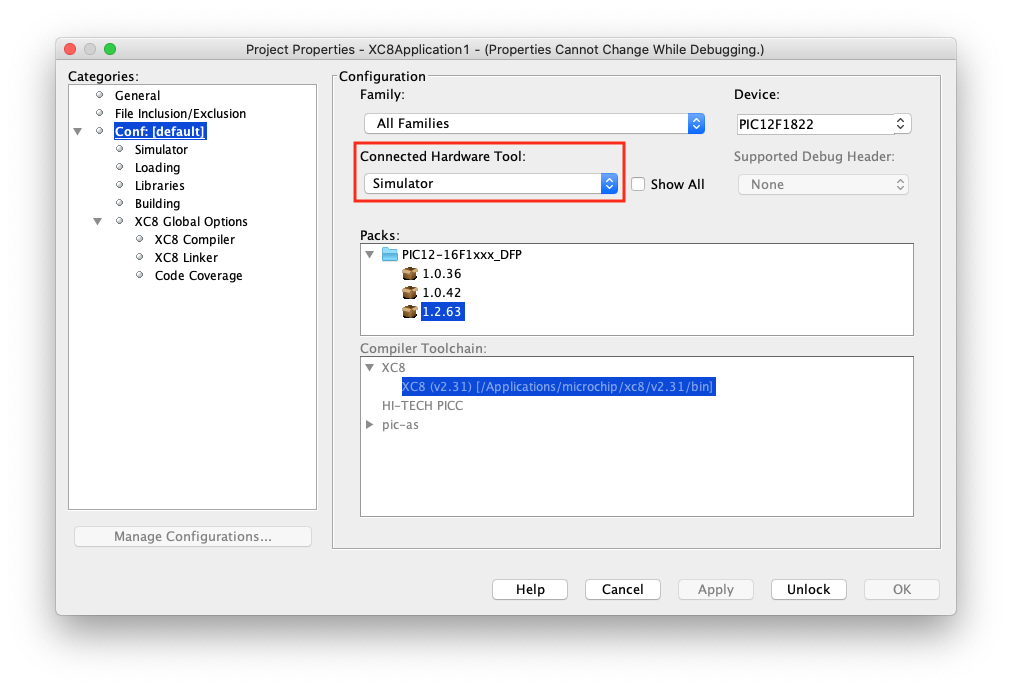Viewport: 1012px width, 689px height.
Task: Open the Supported Debug Header None dropdown
Action: pos(823,185)
